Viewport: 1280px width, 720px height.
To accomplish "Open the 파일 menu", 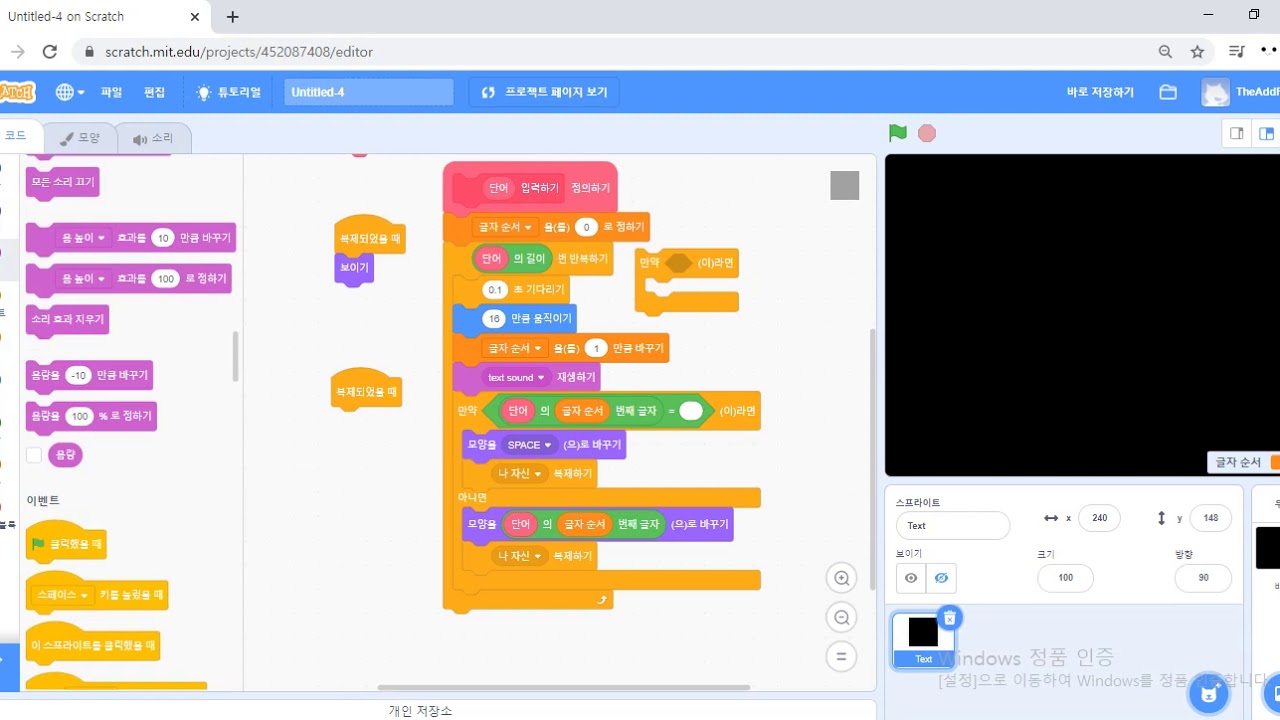I will click(x=111, y=92).
